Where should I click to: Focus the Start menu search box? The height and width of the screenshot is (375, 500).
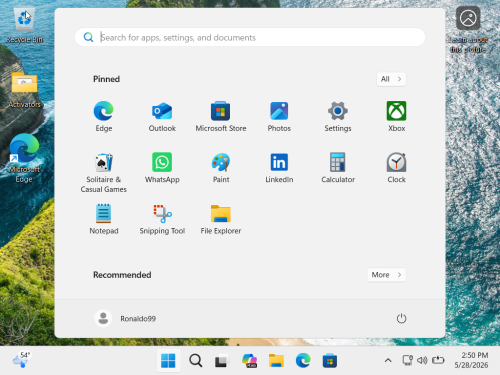pyautogui.click(x=250, y=37)
